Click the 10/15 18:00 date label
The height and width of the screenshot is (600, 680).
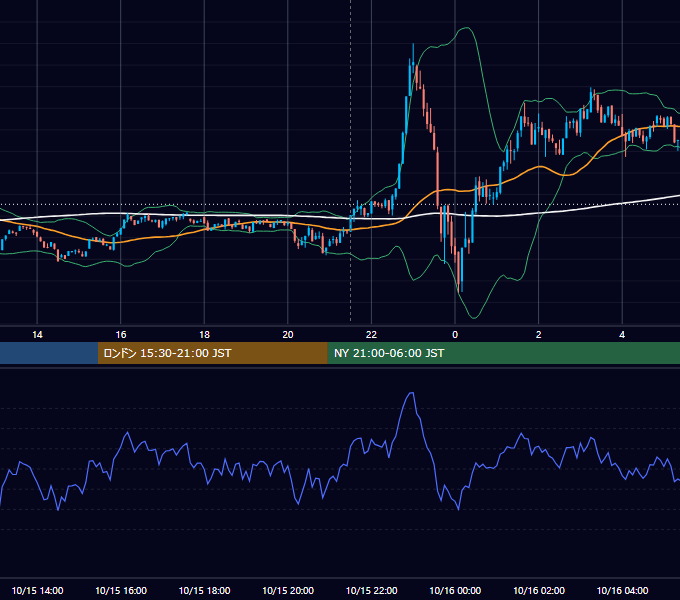[204, 590]
